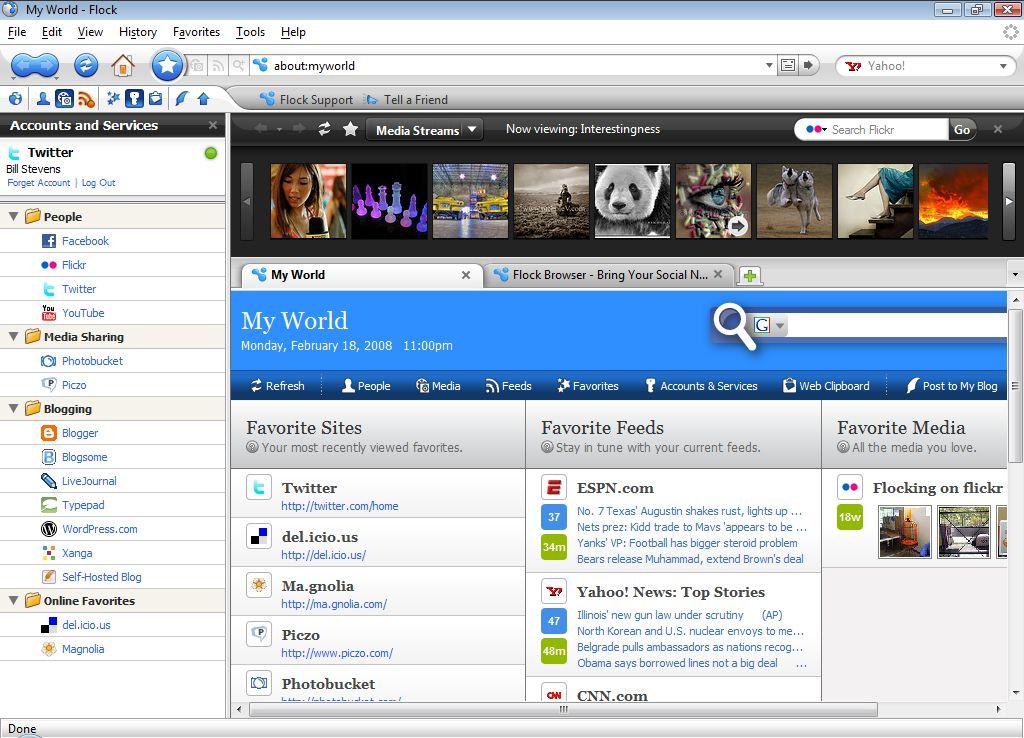Open the address bar history dropdown

tap(769, 65)
